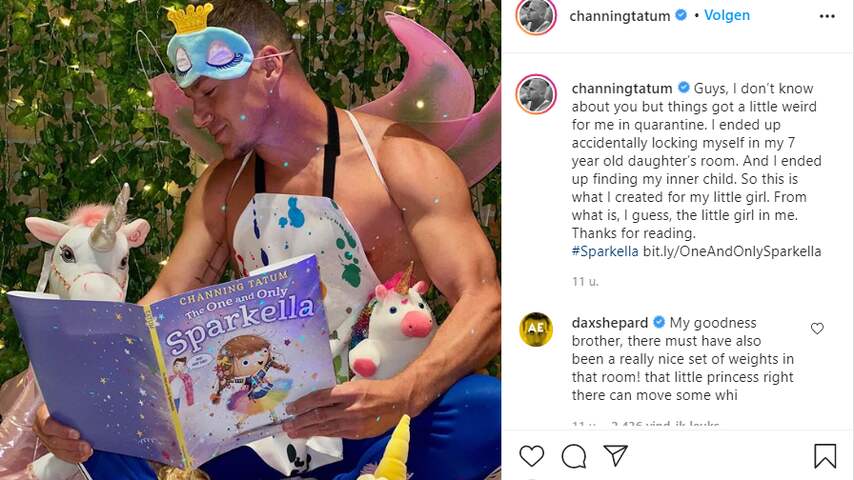This screenshot has width=854, height=480.
Task: Share the post via paper plane icon
Action: click(x=615, y=455)
